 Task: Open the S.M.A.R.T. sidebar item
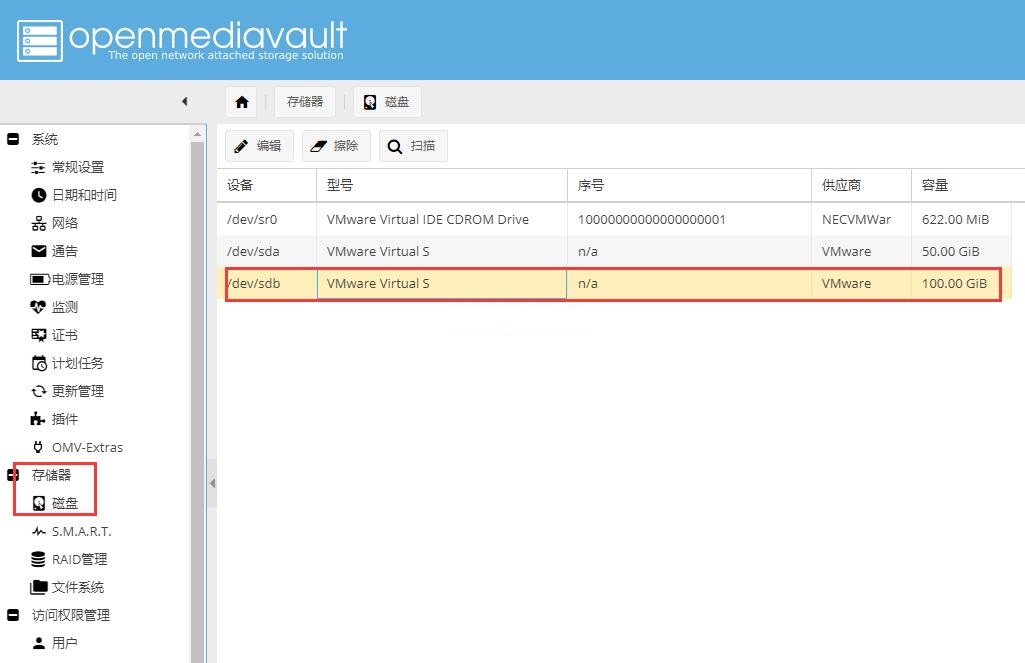(81, 531)
